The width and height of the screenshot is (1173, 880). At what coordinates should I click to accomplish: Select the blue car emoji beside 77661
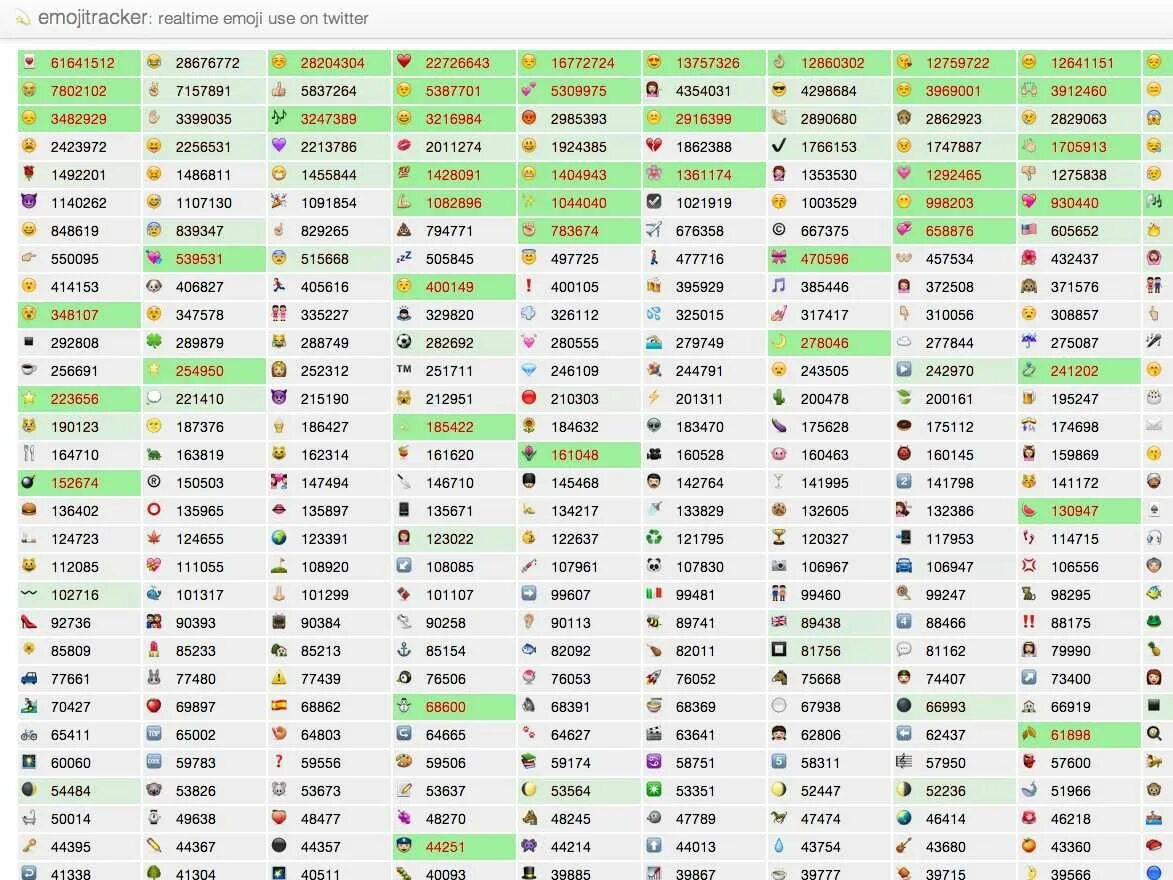pos(29,678)
